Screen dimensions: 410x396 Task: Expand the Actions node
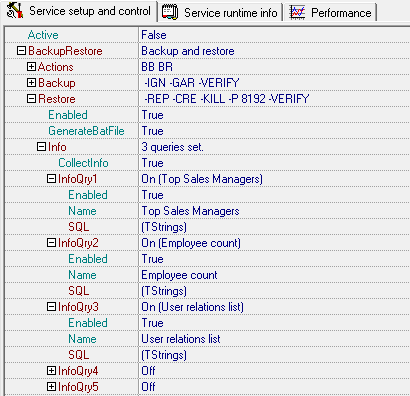[31, 67]
